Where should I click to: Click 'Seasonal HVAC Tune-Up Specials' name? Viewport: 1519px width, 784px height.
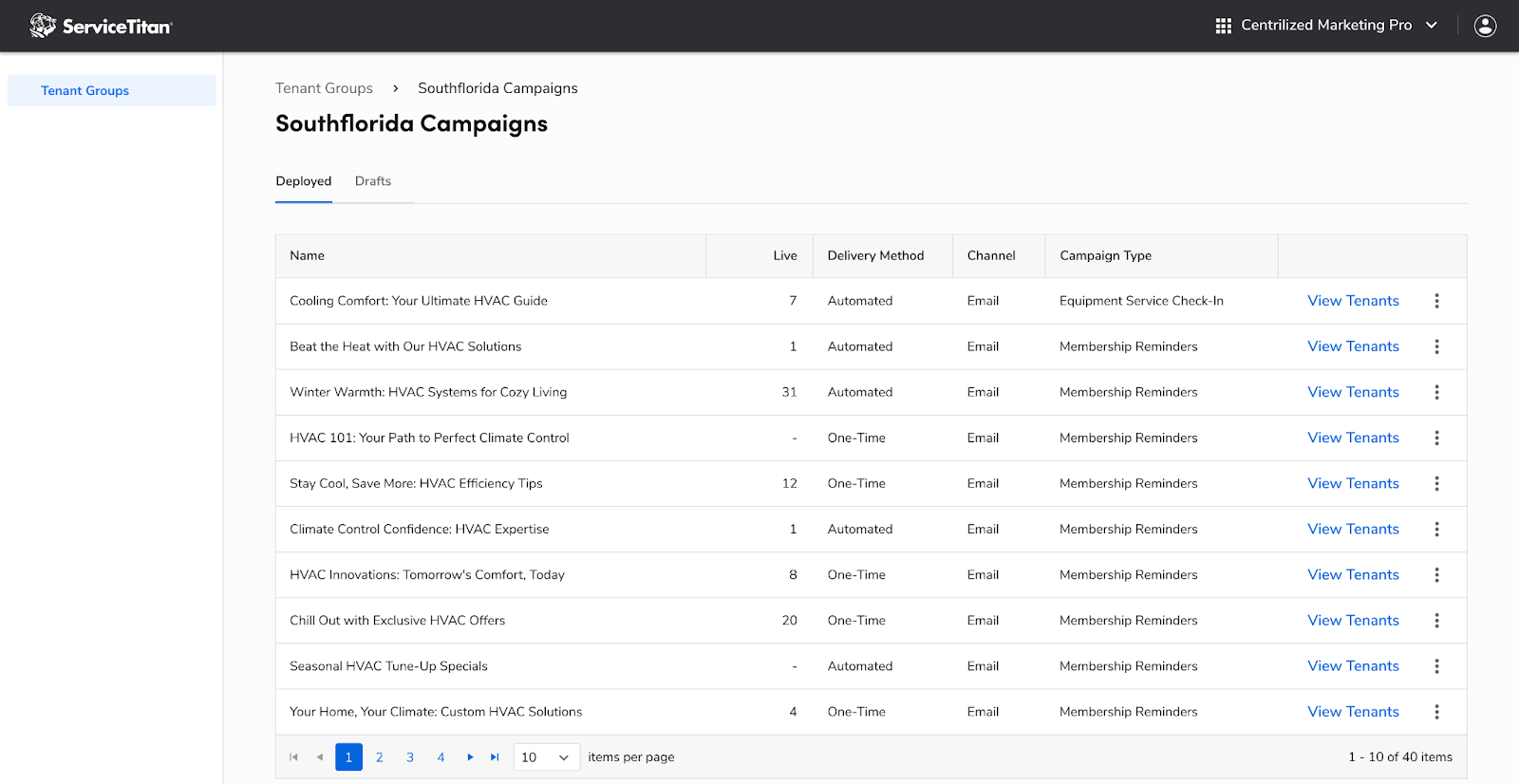point(388,666)
